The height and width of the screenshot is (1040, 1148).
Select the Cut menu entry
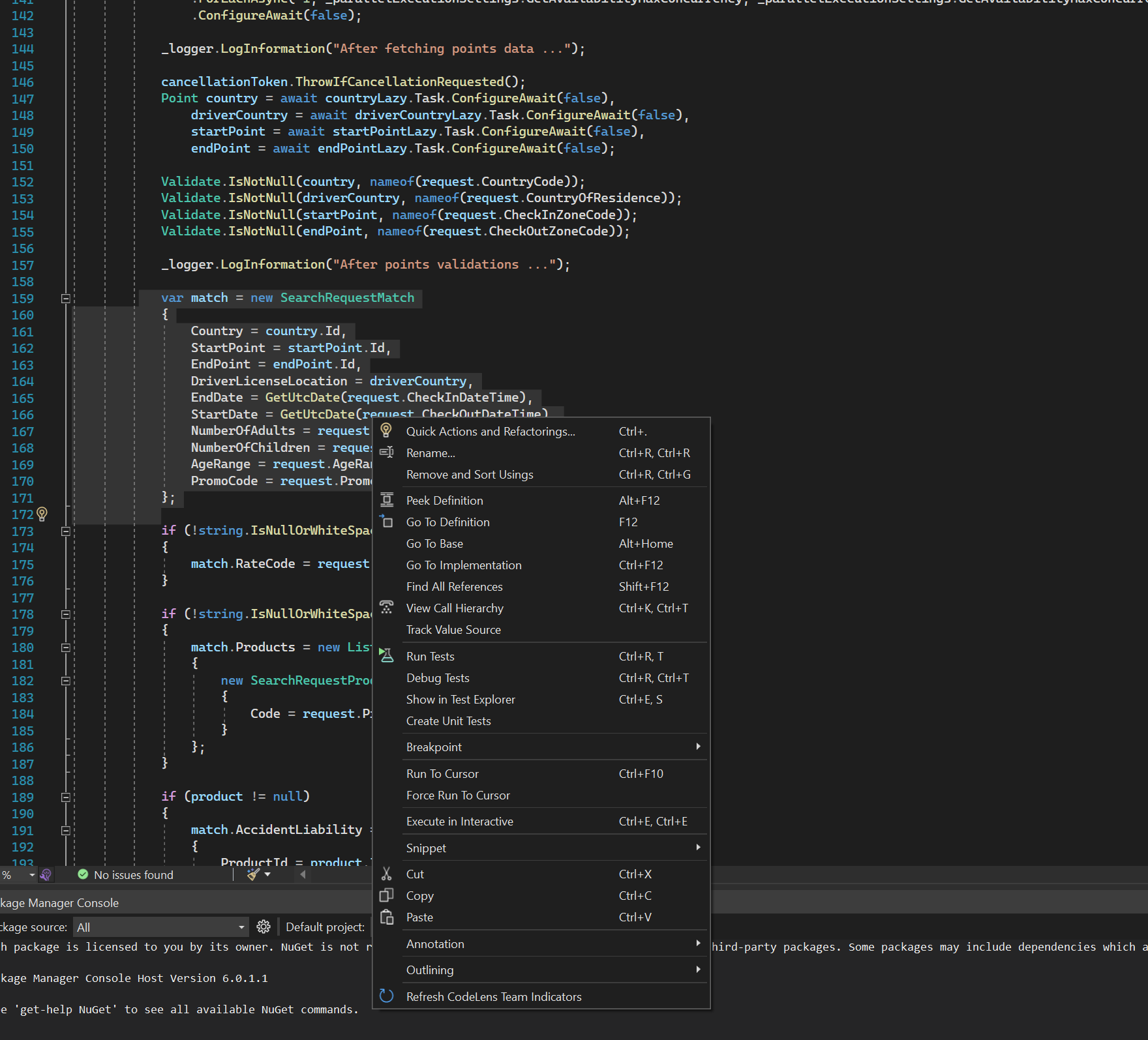coord(541,874)
